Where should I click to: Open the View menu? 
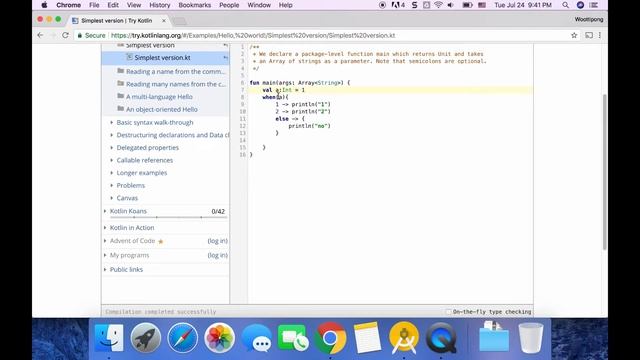133,5
